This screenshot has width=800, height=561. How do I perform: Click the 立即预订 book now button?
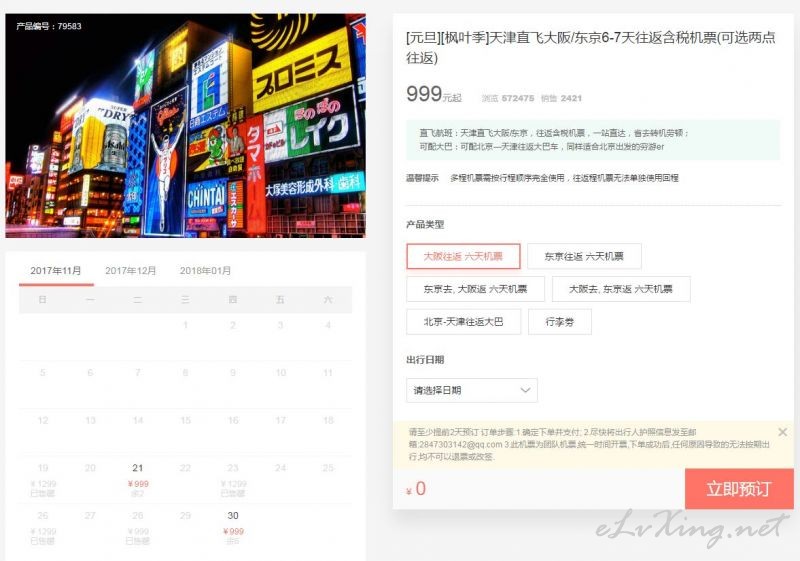739,489
